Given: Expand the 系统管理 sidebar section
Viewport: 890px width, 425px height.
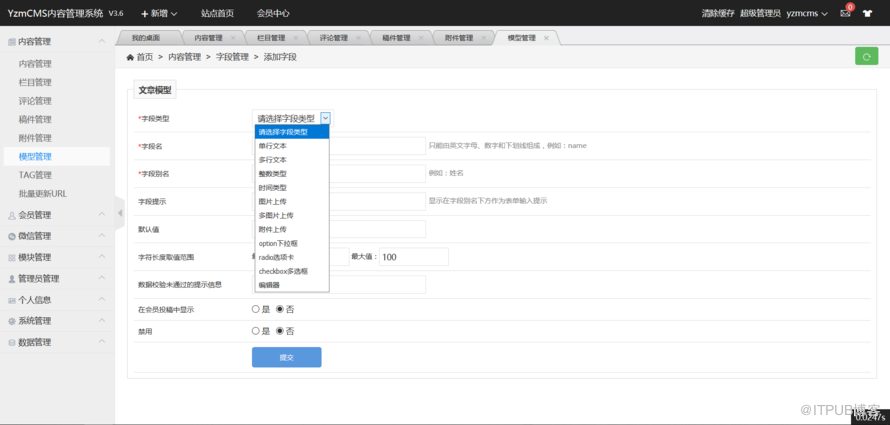Looking at the screenshot, I should [56, 321].
